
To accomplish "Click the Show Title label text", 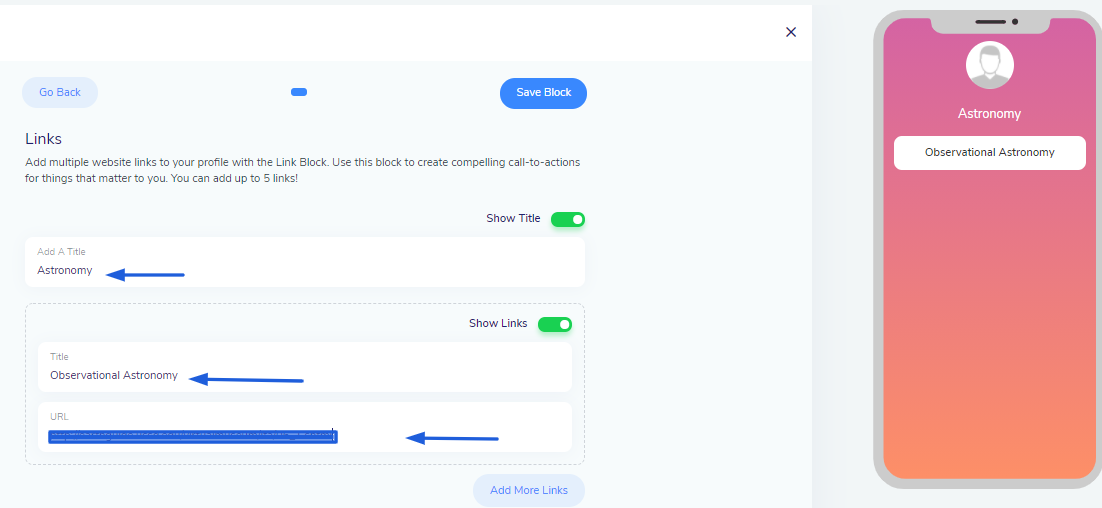I will pos(513,219).
